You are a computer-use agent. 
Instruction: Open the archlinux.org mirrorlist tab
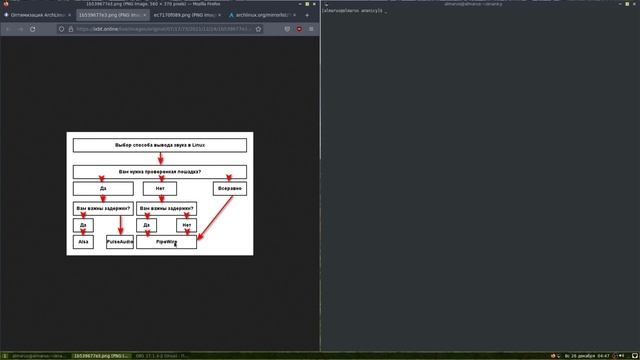tap(262, 15)
